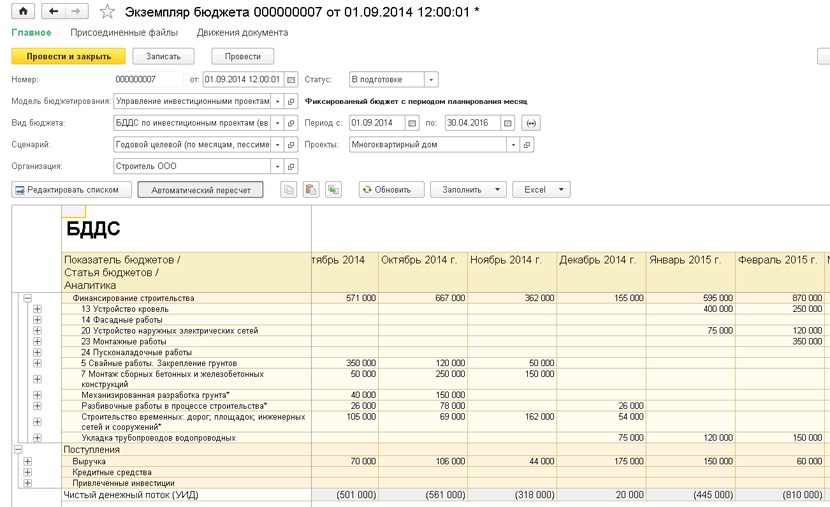Open Движения документа tab
The width and height of the screenshot is (830, 507).
coord(242,32)
